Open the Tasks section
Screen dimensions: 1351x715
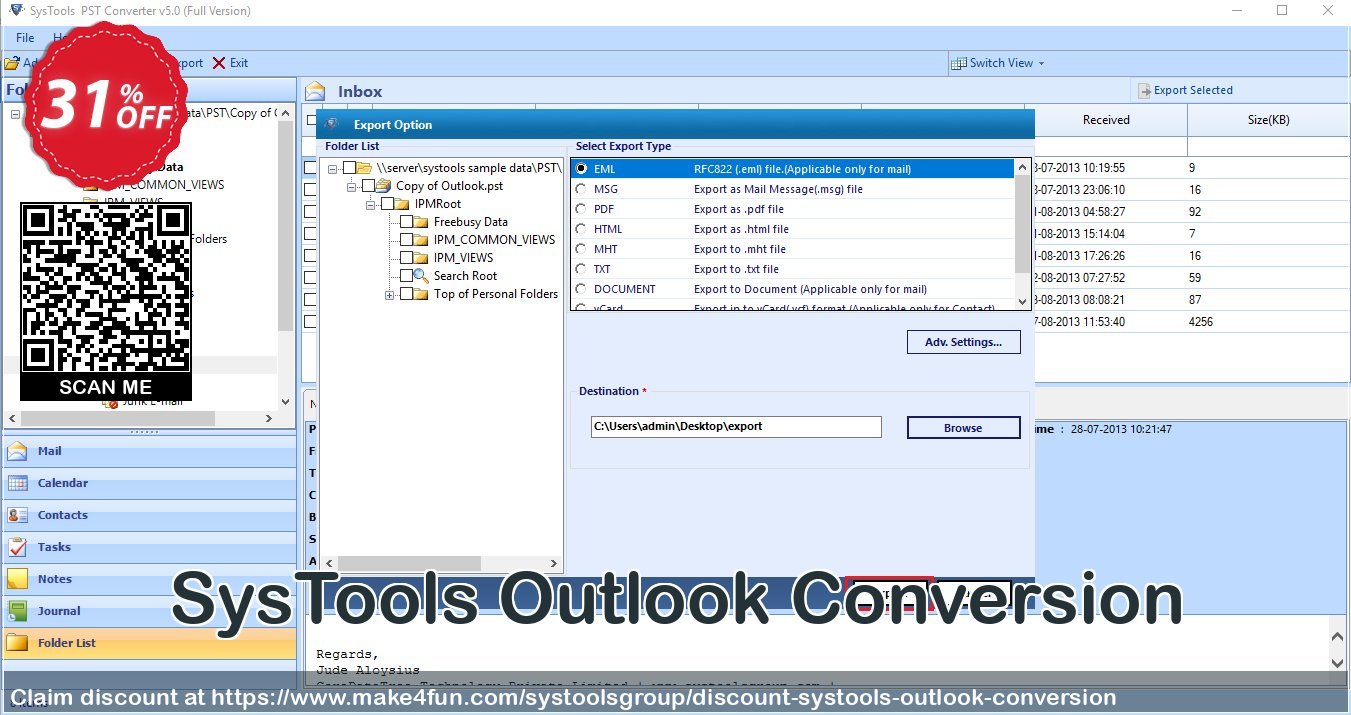tap(149, 547)
